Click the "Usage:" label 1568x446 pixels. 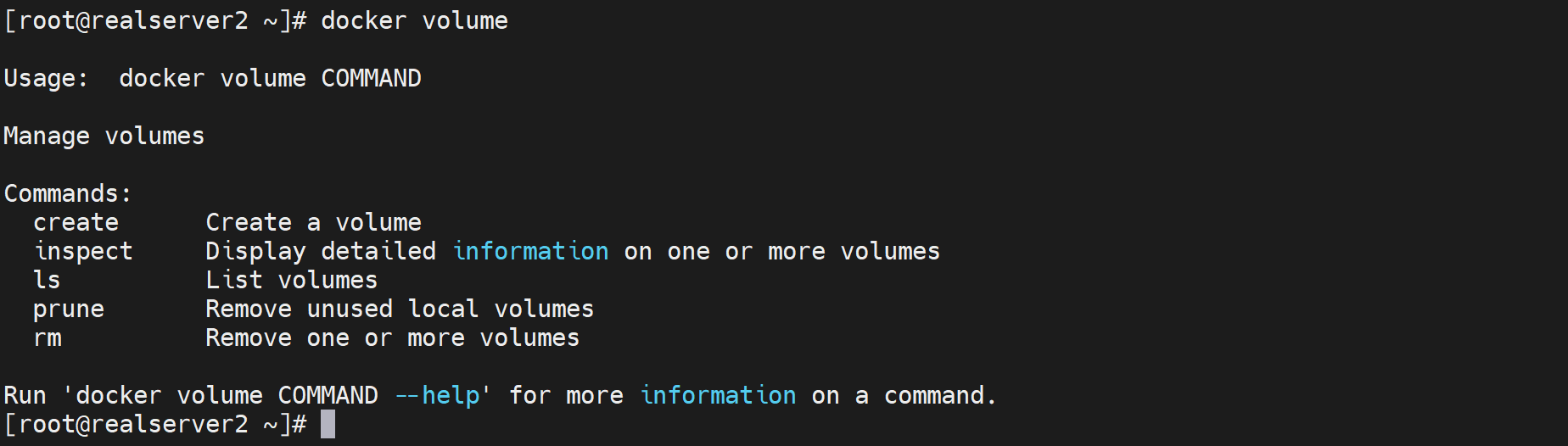point(46,79)
